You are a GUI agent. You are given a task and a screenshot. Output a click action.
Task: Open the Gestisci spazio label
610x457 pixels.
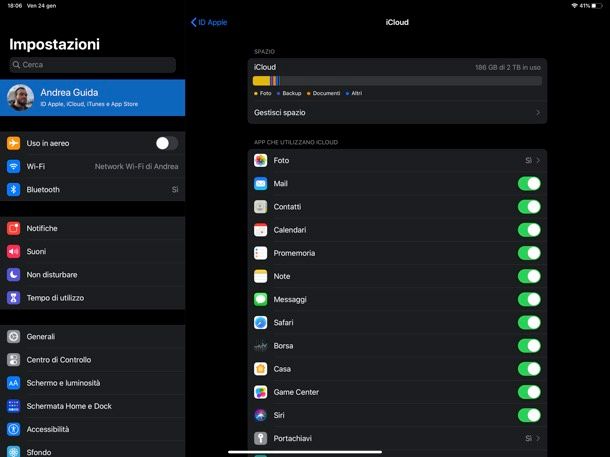tap(280, 113)
